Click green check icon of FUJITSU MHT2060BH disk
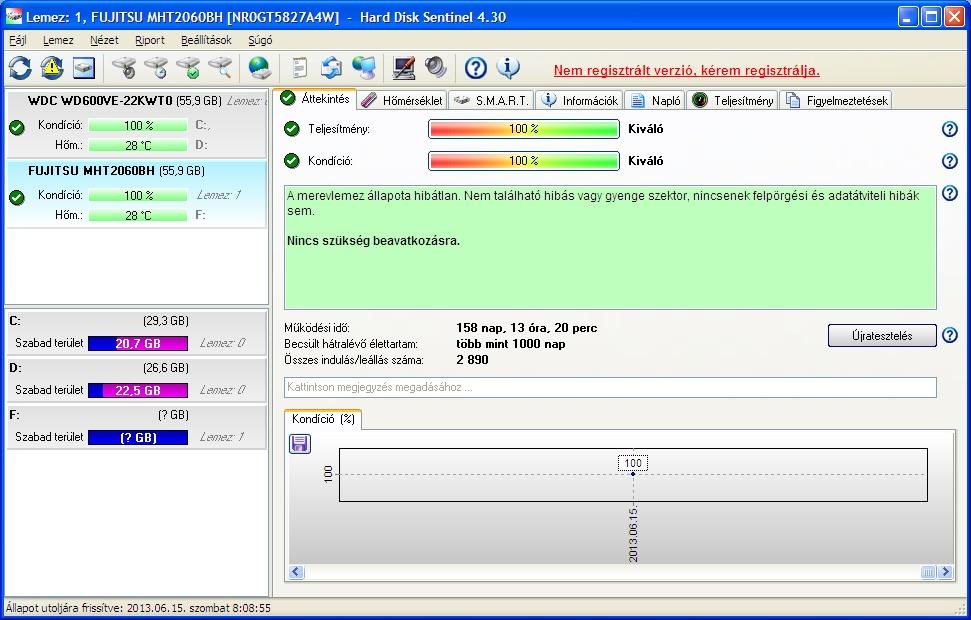Screen dimensions: 971x620 17,198
